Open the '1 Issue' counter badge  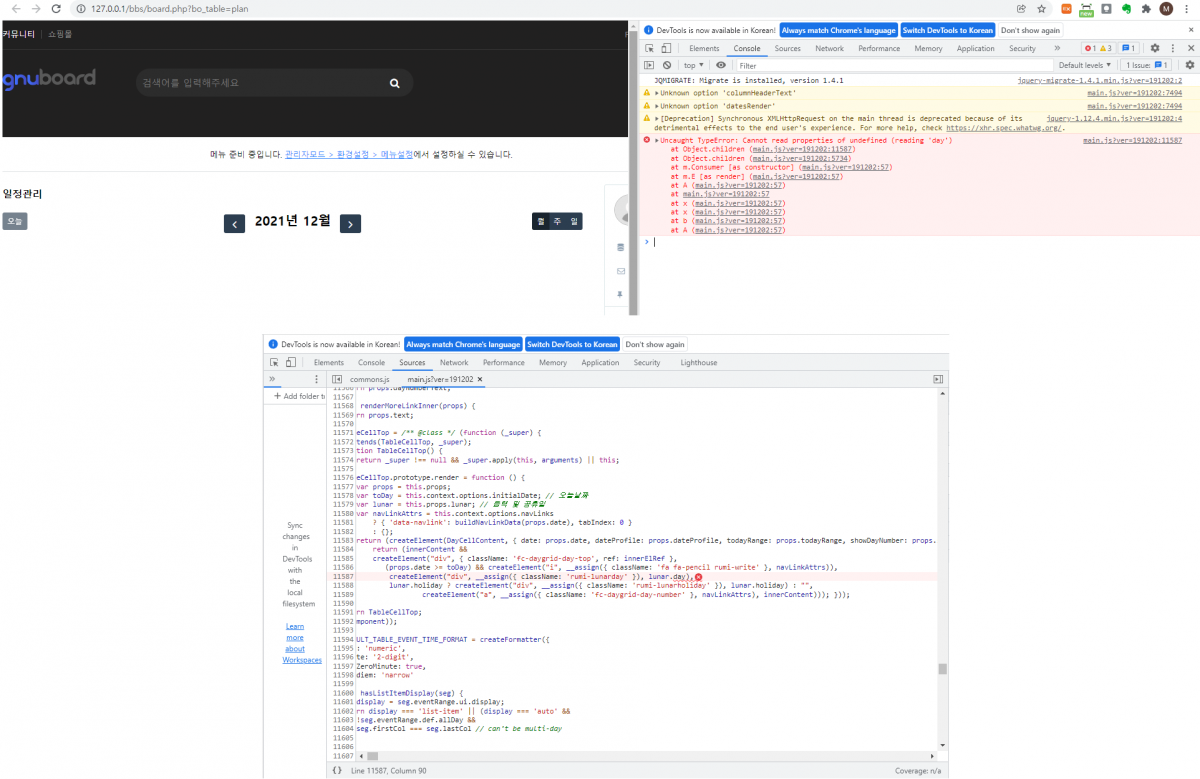(1146, 65)
